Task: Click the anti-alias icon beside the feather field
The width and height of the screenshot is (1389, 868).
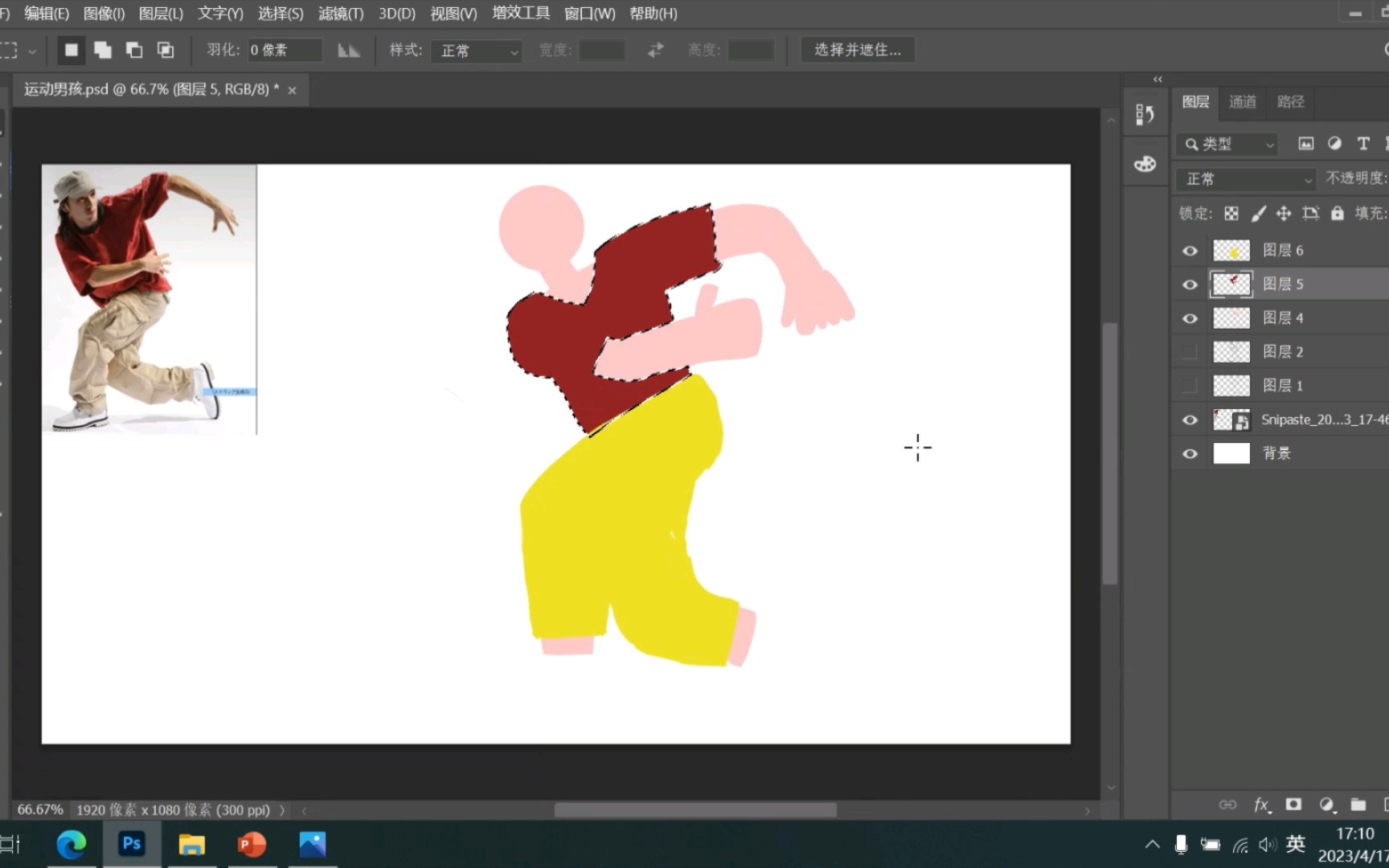Action: pos(348,51)
